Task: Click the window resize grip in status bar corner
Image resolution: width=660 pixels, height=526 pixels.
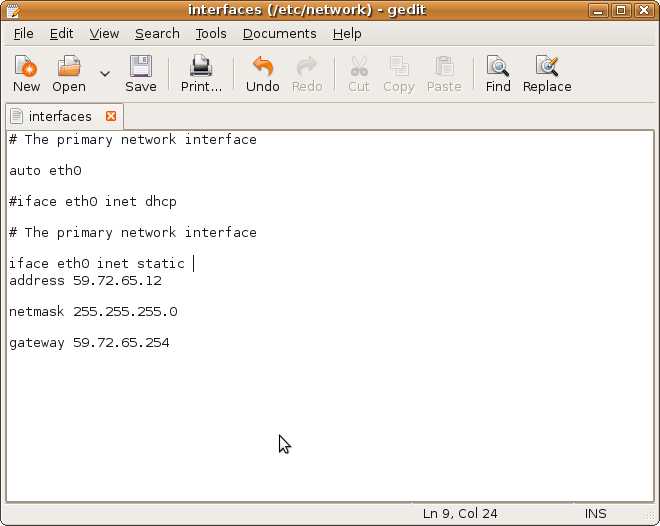Action: click(x=649, y=516)
